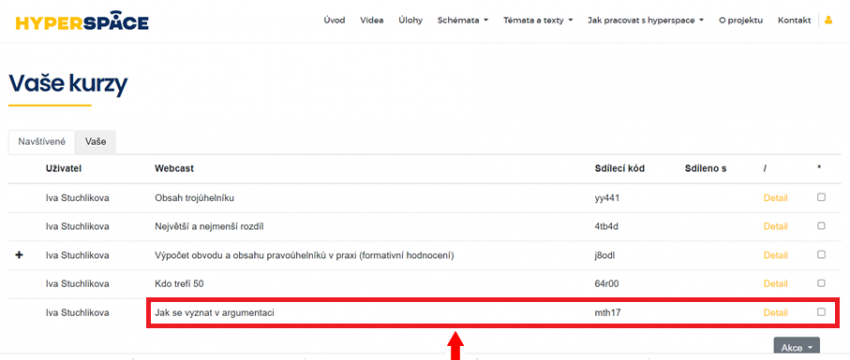Navigate to Úlohy
This screenshot has width=850, height=360.
(x=410, y=21)
